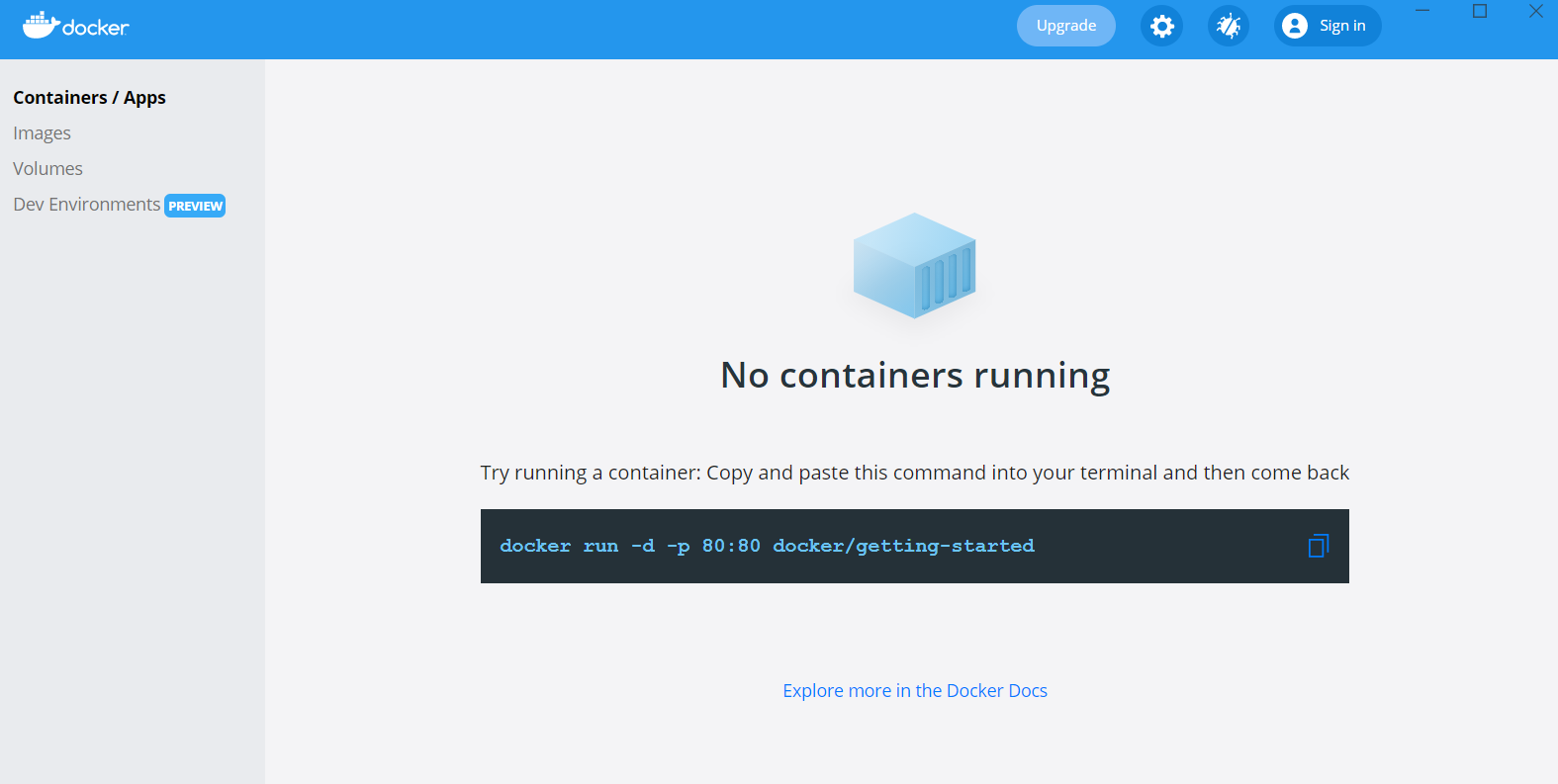
Task: Click the Sign in button
Action: pyautogui.click(x=1328, y=26)
